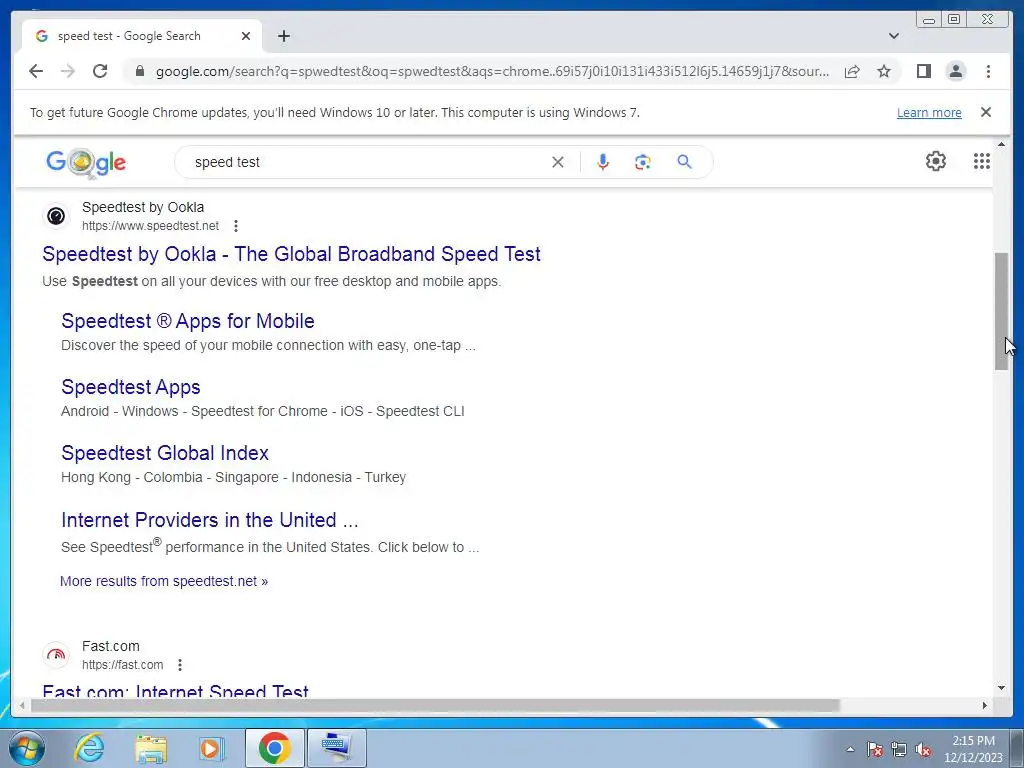This screenshot has height=768, width=1024.
Task: Open Windows Media Player from taskbar
Action: (211, 748)
